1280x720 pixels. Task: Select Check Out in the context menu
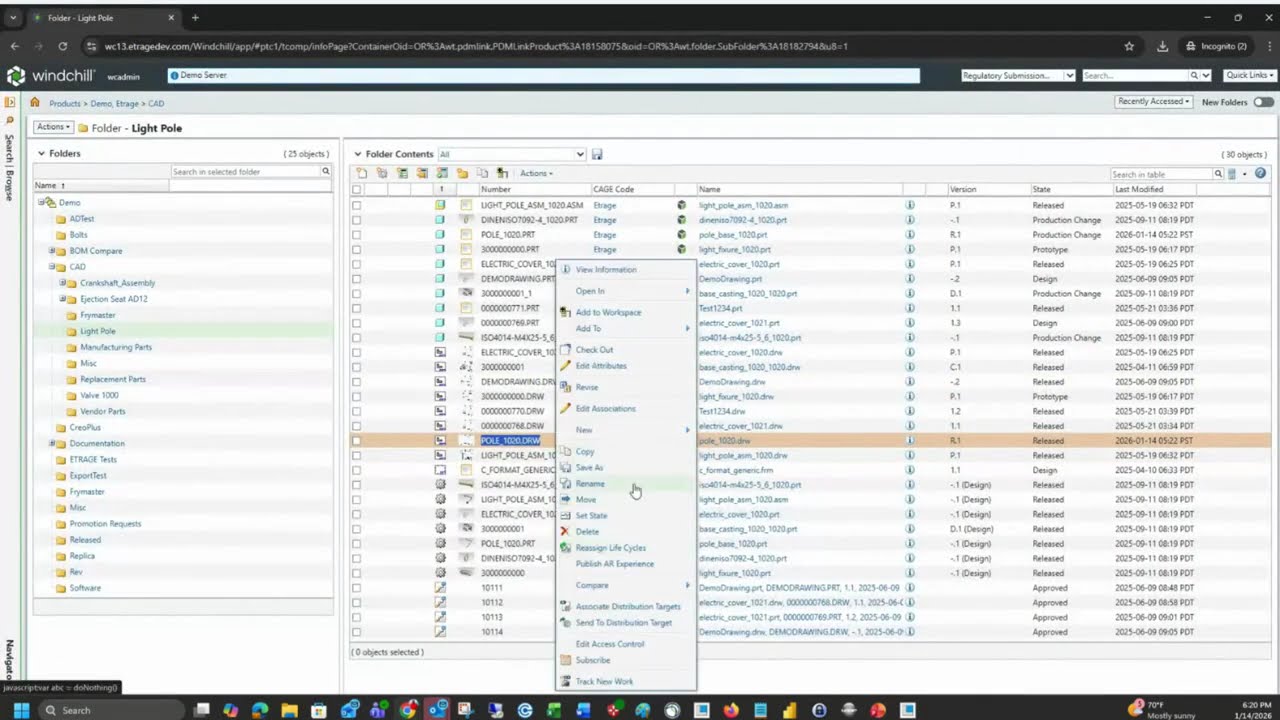pos(594,350)
